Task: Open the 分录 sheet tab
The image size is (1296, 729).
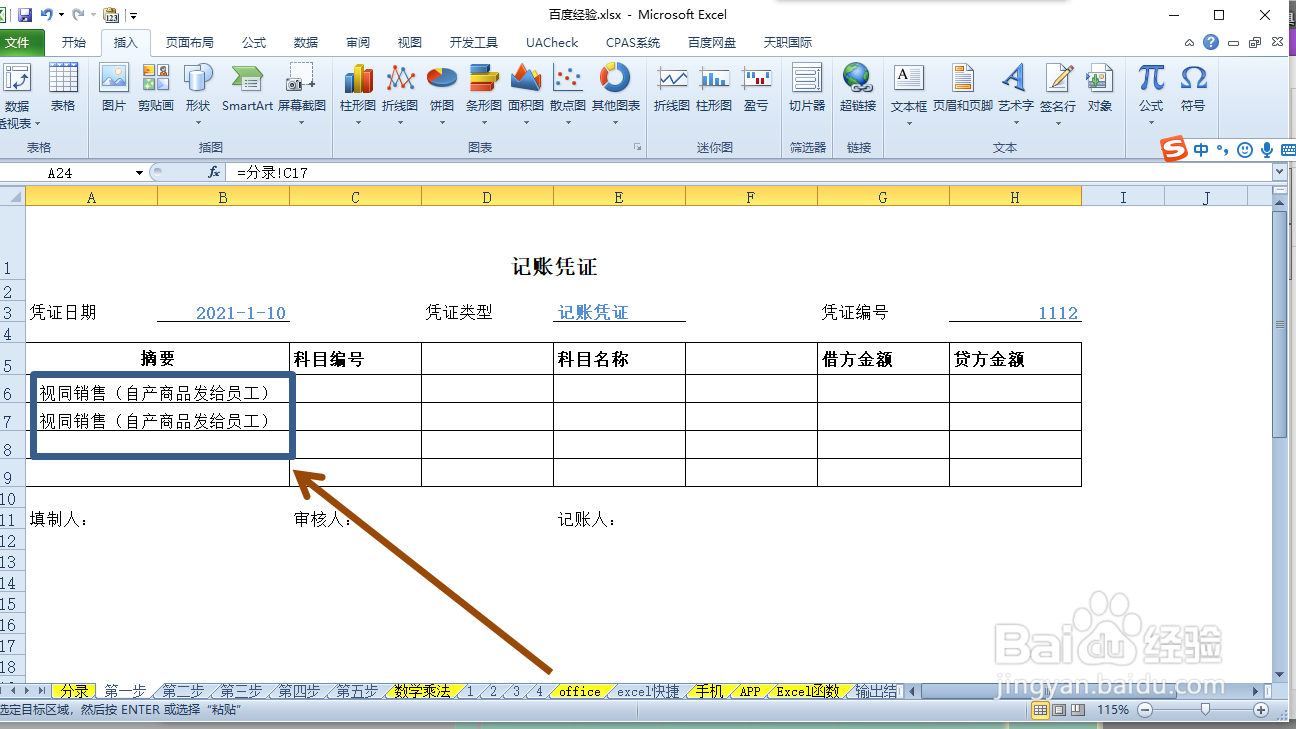Action: tap(74, 691)
